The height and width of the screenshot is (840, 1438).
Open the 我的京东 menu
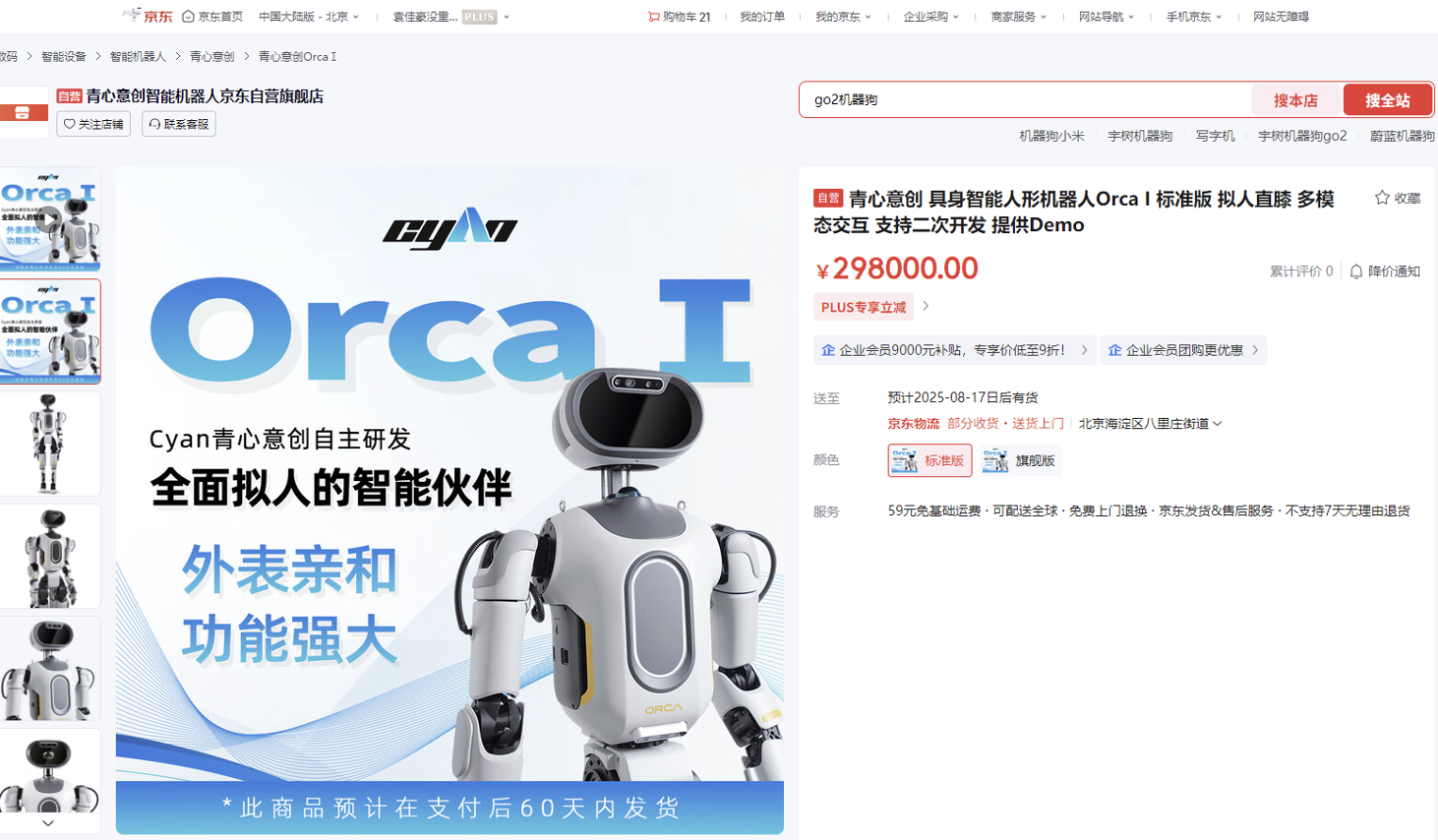[842, 17]
